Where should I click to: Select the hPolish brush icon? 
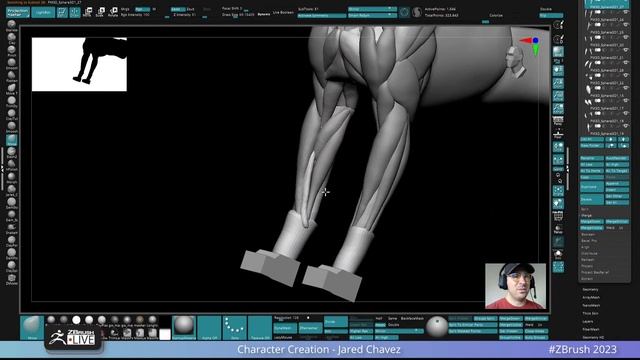(11, 164)
